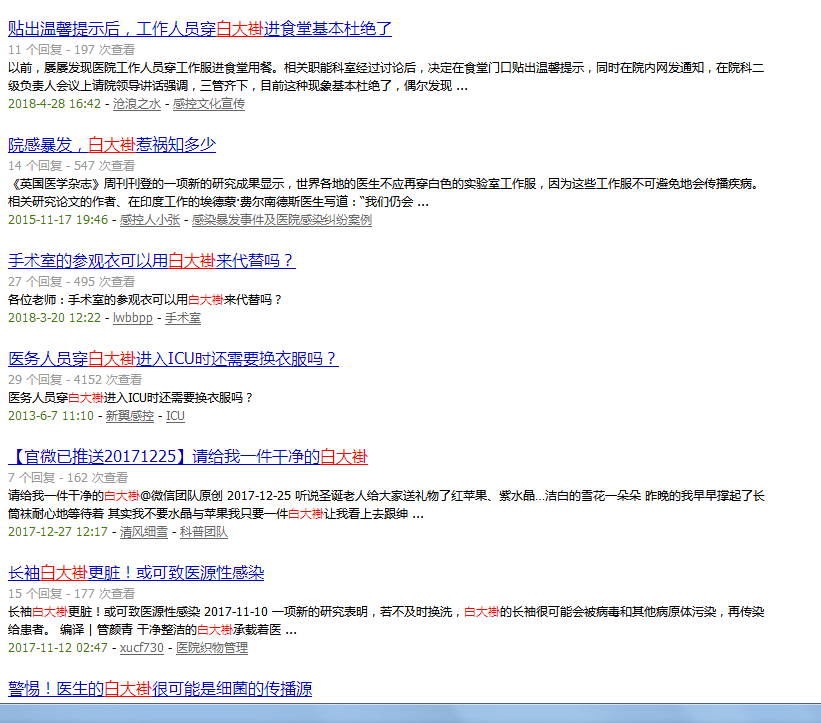Open the ICU category link

(x=176, y=414)
